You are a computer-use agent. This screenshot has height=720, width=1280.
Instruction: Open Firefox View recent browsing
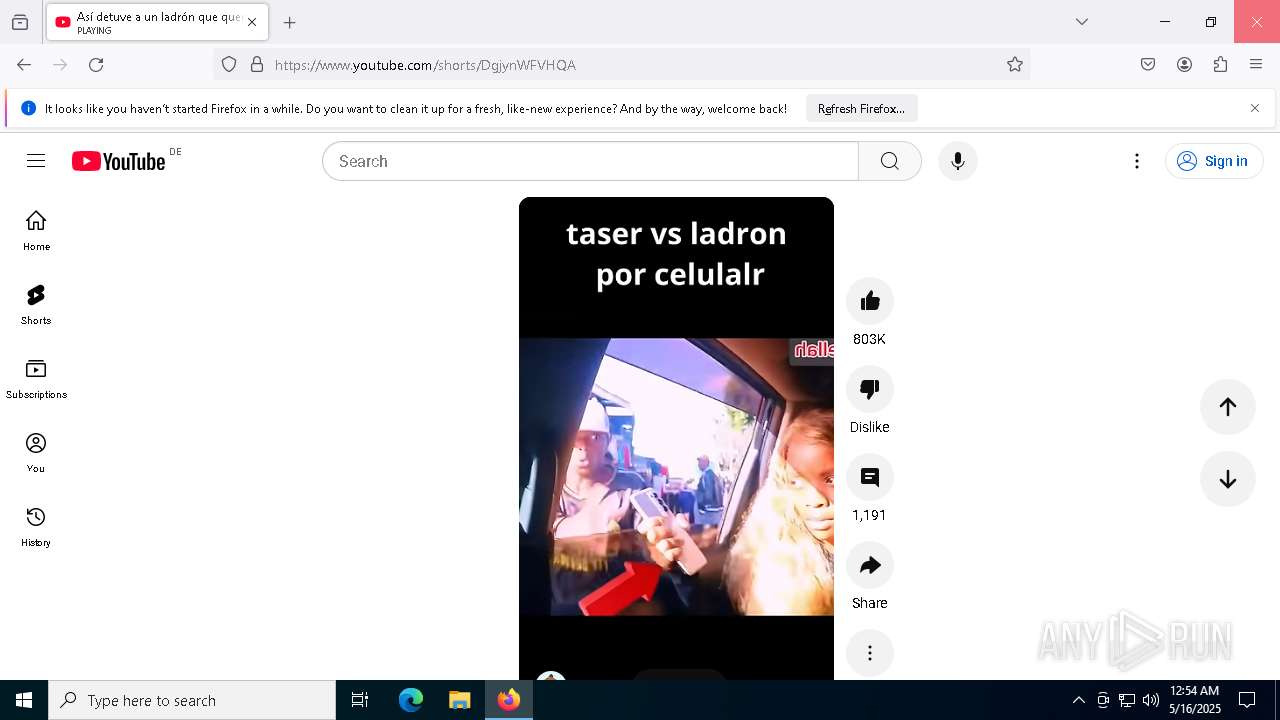(x=20, y=22)
